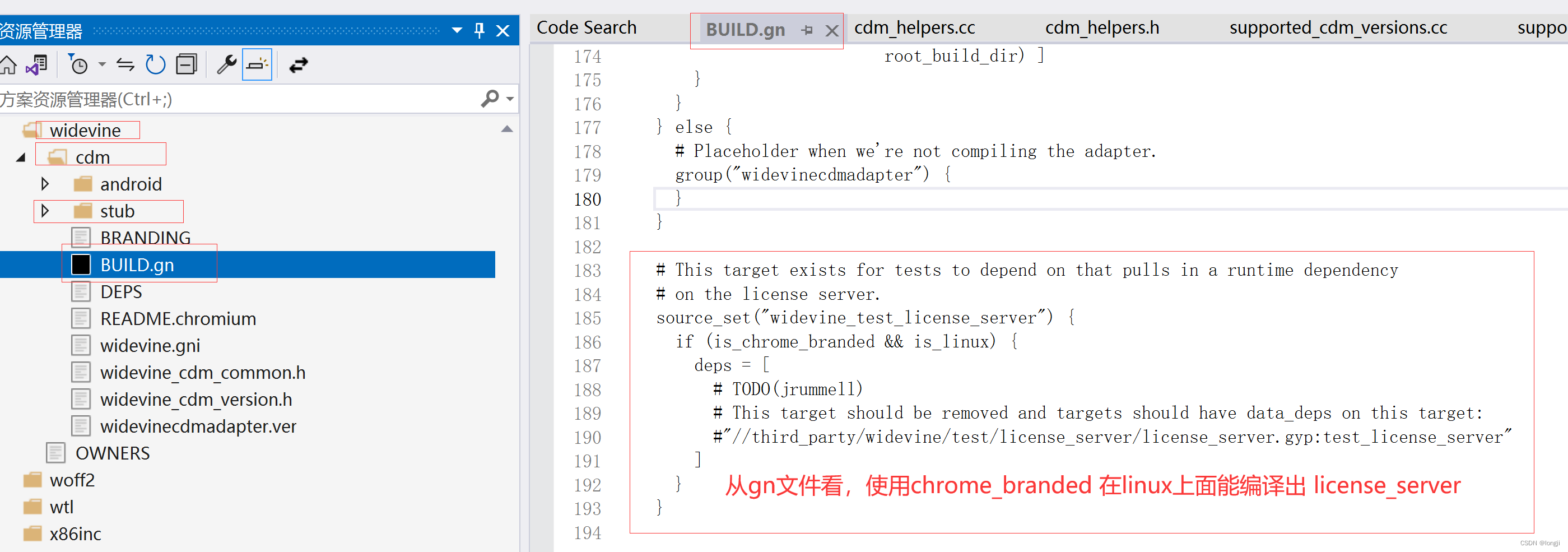Open widevinecdmadapter.ver file

[198, 426]
